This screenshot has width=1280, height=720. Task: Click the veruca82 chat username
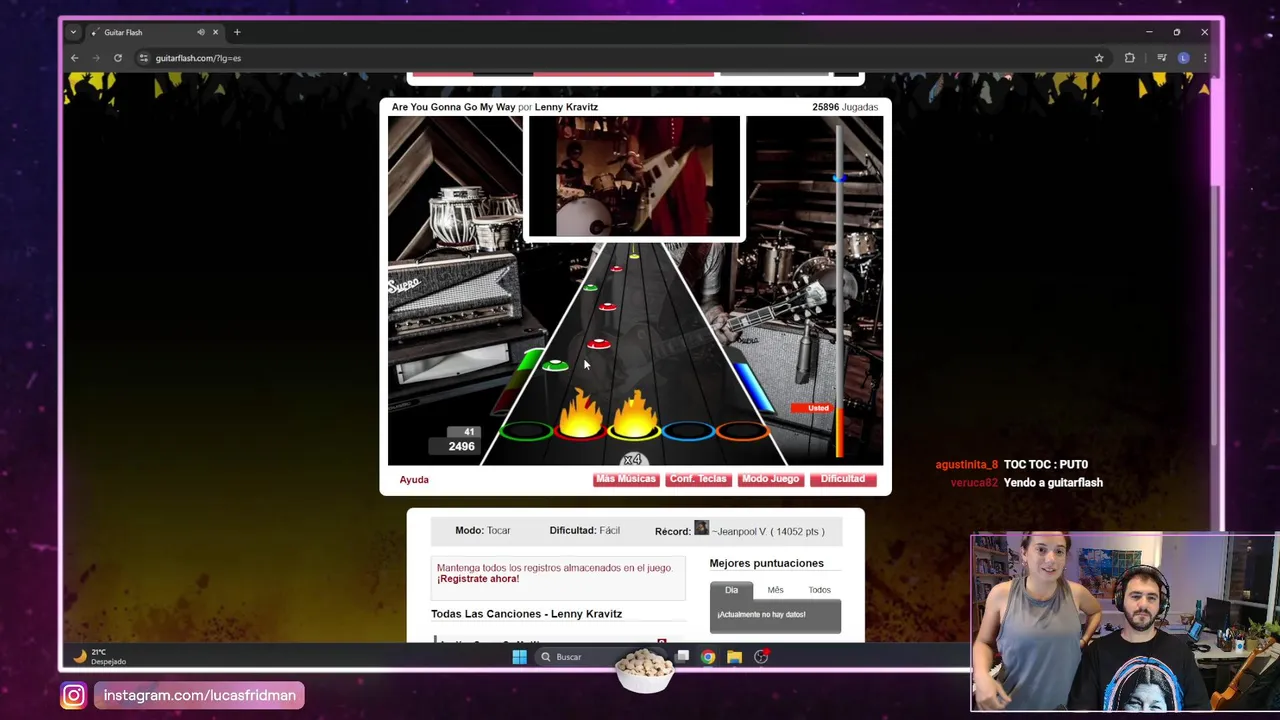click(974, 483)
